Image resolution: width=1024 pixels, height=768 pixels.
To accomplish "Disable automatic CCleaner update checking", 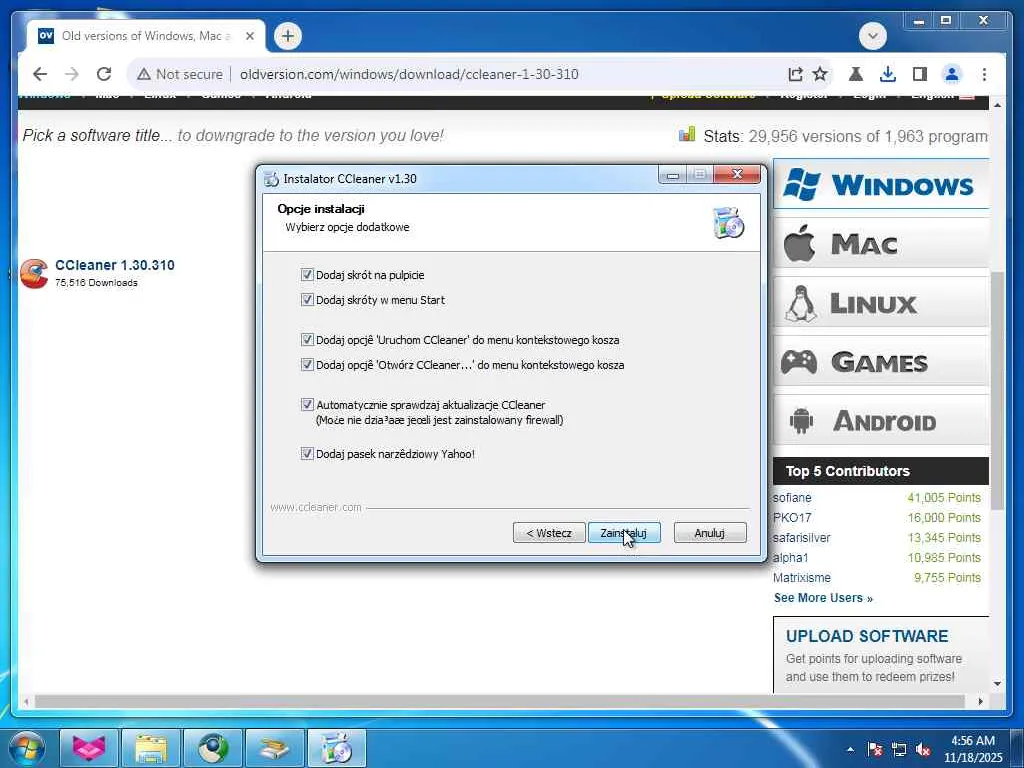I will tap(307, 404).
